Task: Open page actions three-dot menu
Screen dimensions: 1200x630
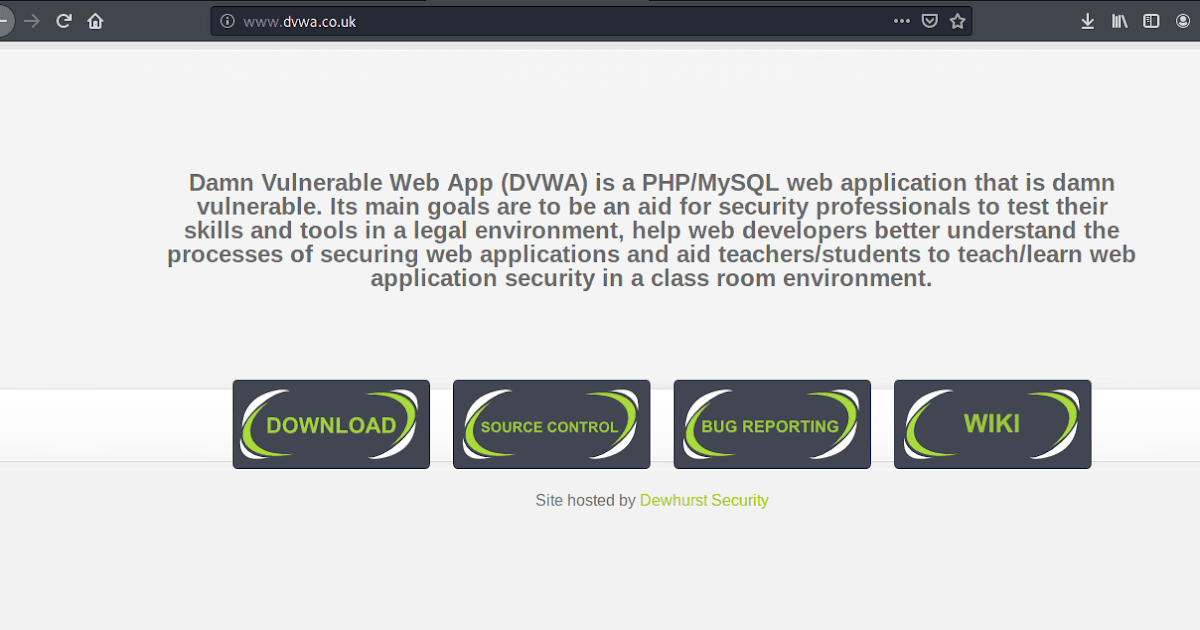Action: [x=902, y=21]
